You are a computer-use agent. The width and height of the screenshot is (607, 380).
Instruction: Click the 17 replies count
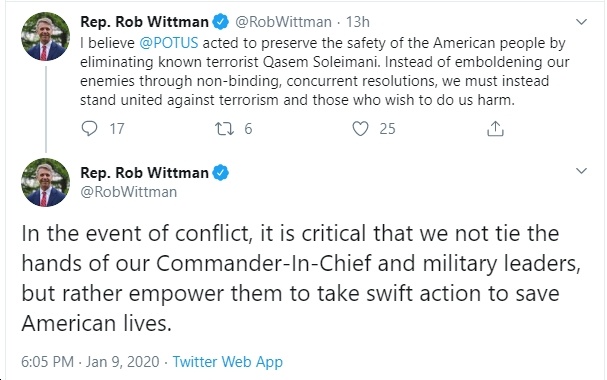117,129
